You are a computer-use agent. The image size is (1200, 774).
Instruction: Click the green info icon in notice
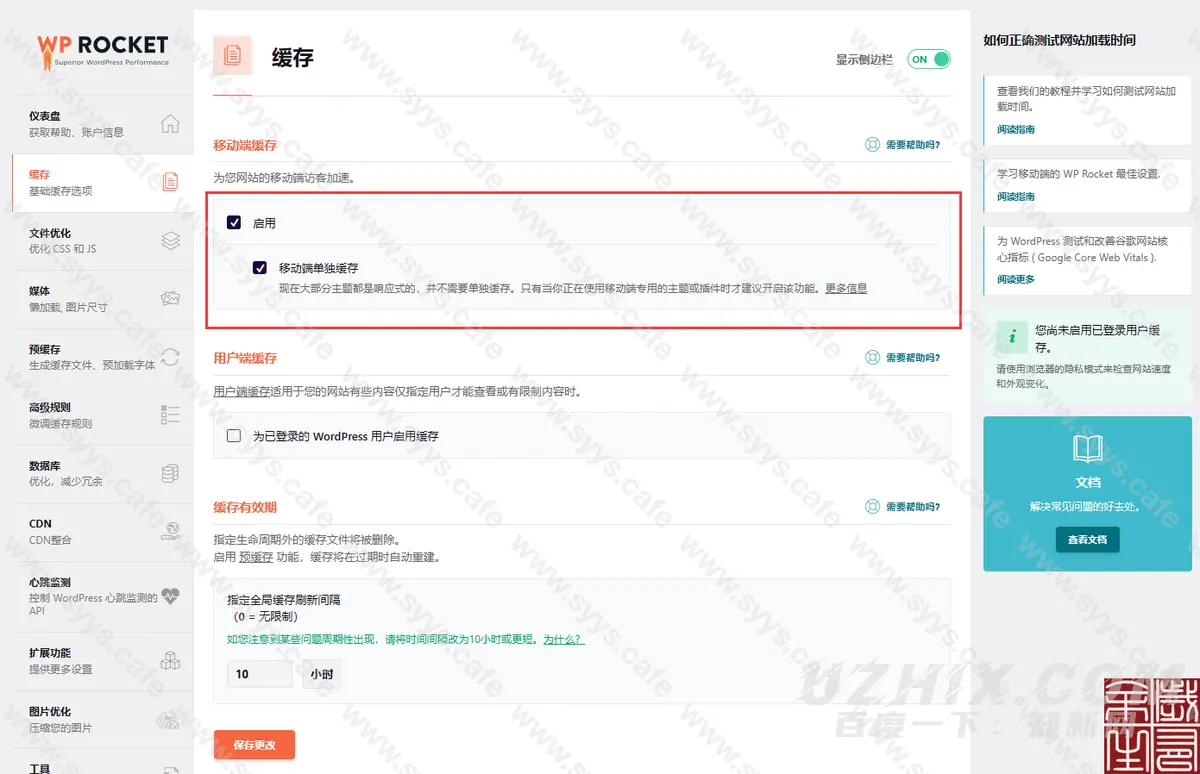(x=1012, y=337)
